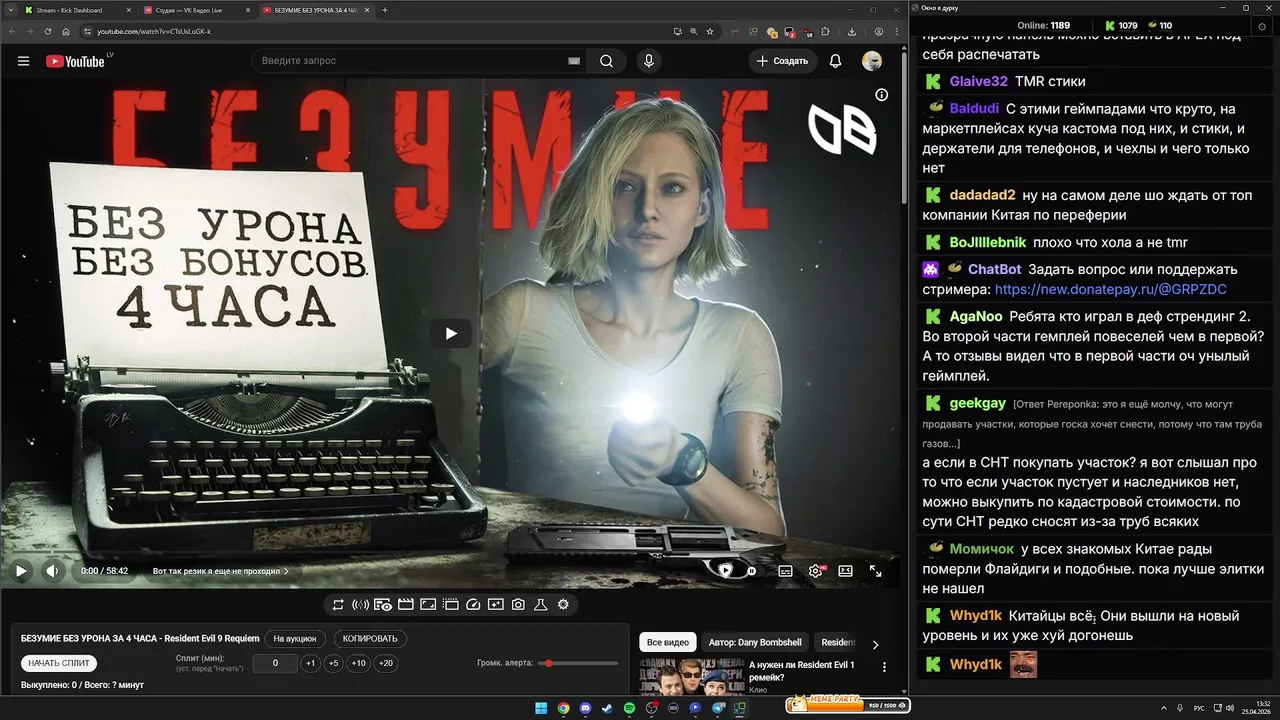Screen dimensions: 1280x720
Task: Bookmark this page with the star
Action: point(710,32)
